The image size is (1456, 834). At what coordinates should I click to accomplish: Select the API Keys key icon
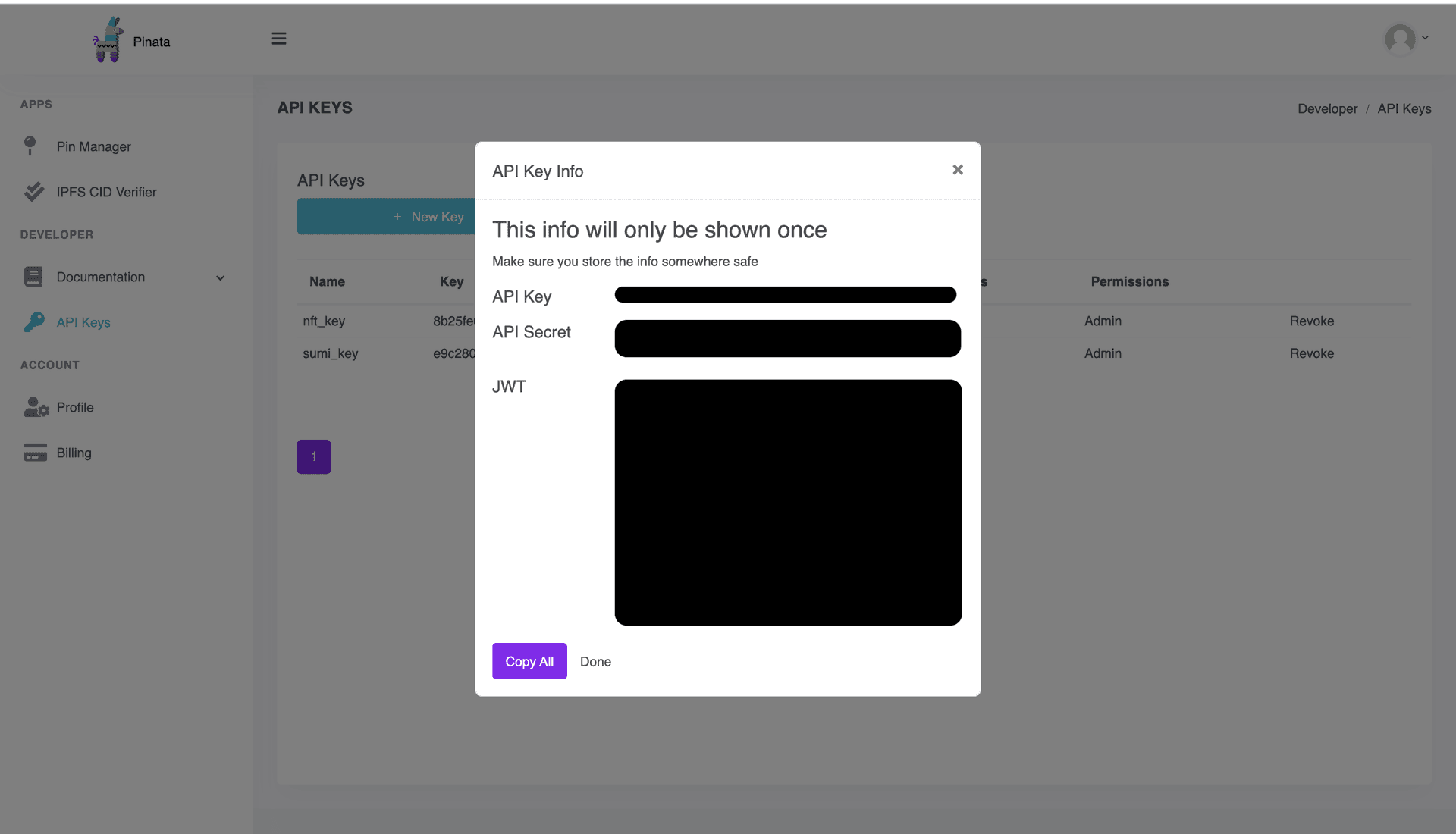click(x=34, y=321)
